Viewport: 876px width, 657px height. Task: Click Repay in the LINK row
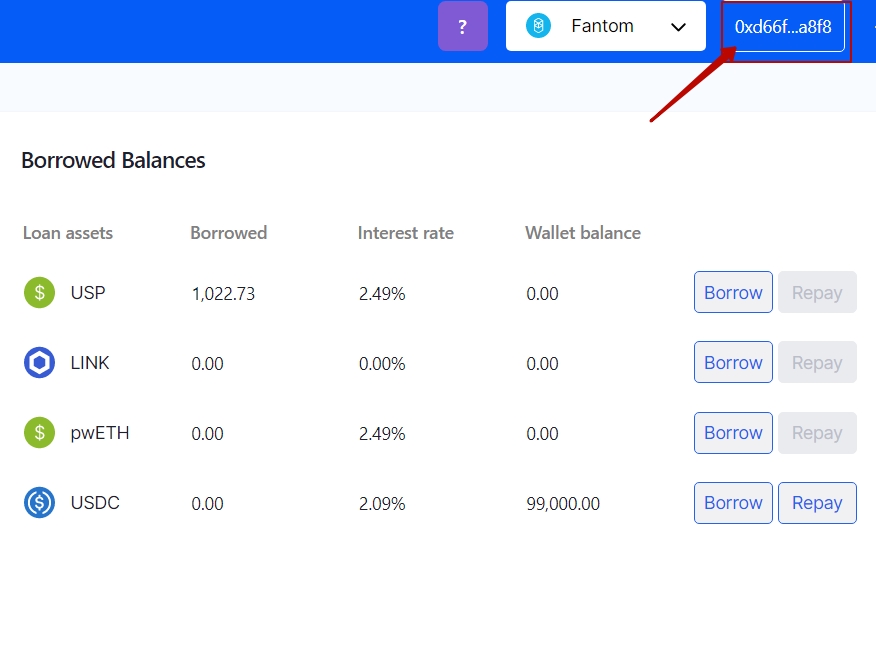click(x=817, y=363)
